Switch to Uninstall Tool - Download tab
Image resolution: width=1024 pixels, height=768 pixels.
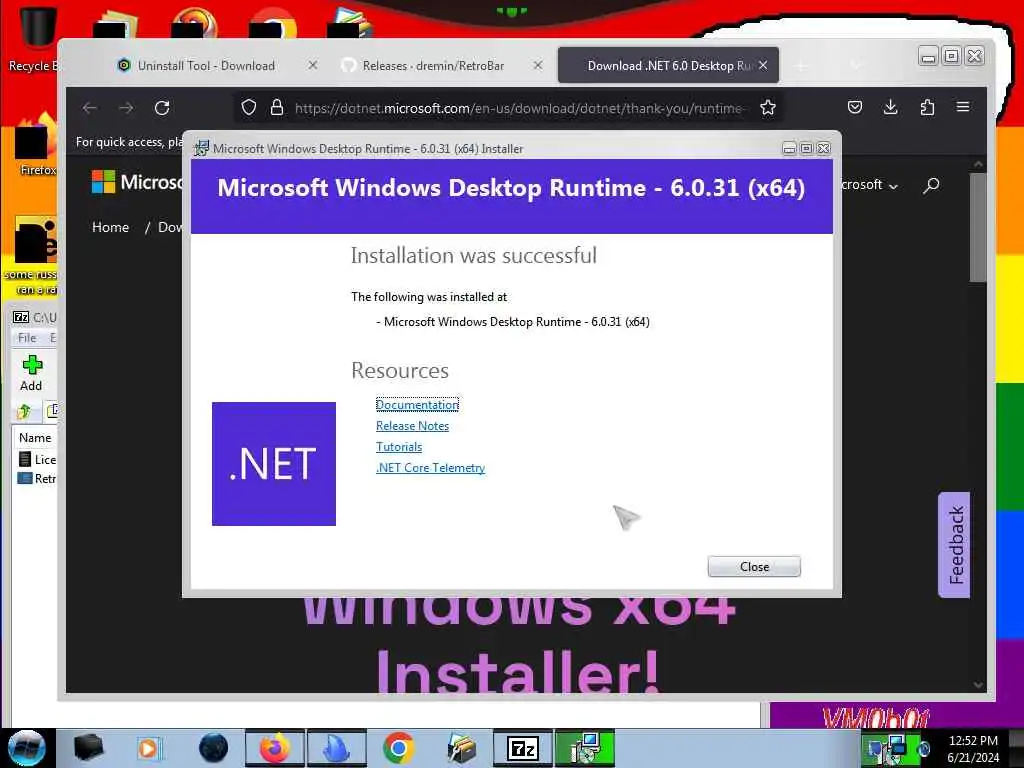pyautogui.click(x=206, y=65)
